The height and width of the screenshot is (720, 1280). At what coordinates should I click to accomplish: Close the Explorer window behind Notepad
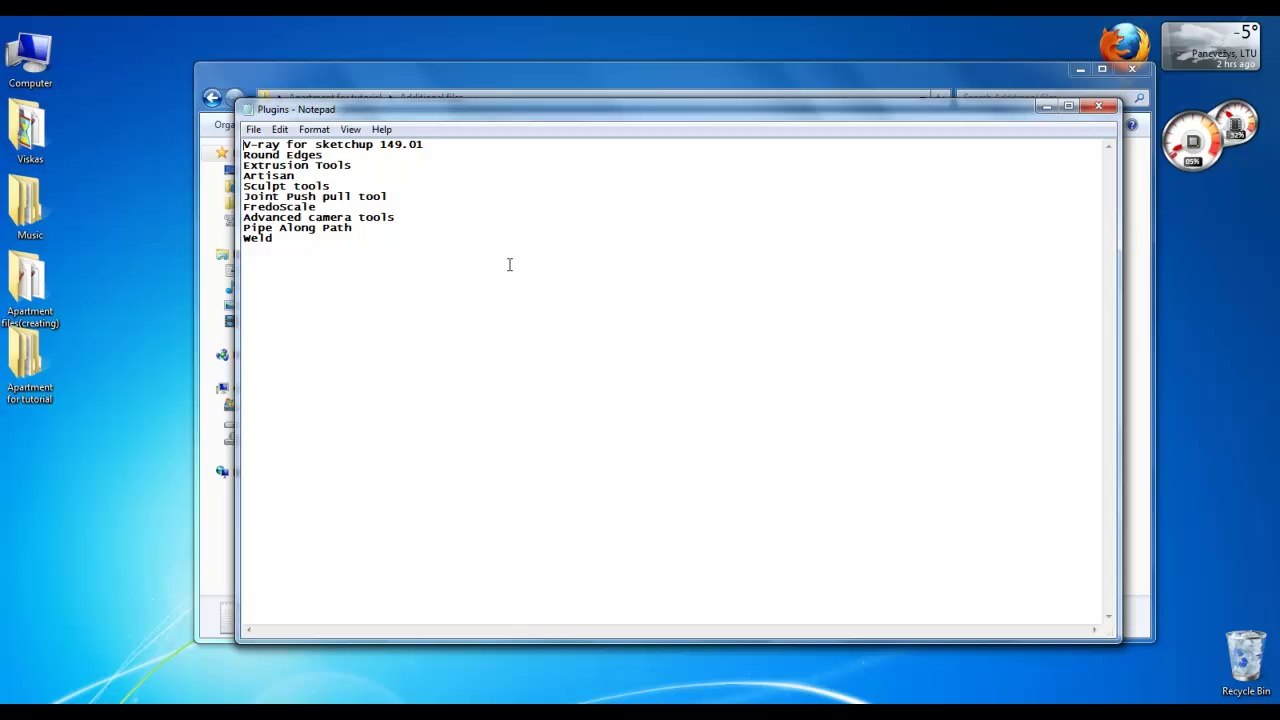(x=1132, y=69)
